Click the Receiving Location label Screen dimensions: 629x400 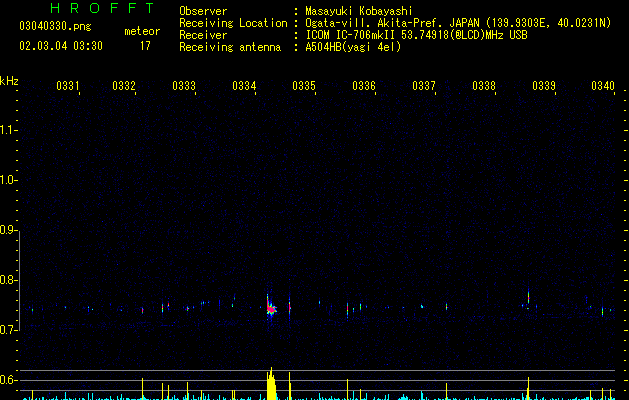(x=233, y=23)
